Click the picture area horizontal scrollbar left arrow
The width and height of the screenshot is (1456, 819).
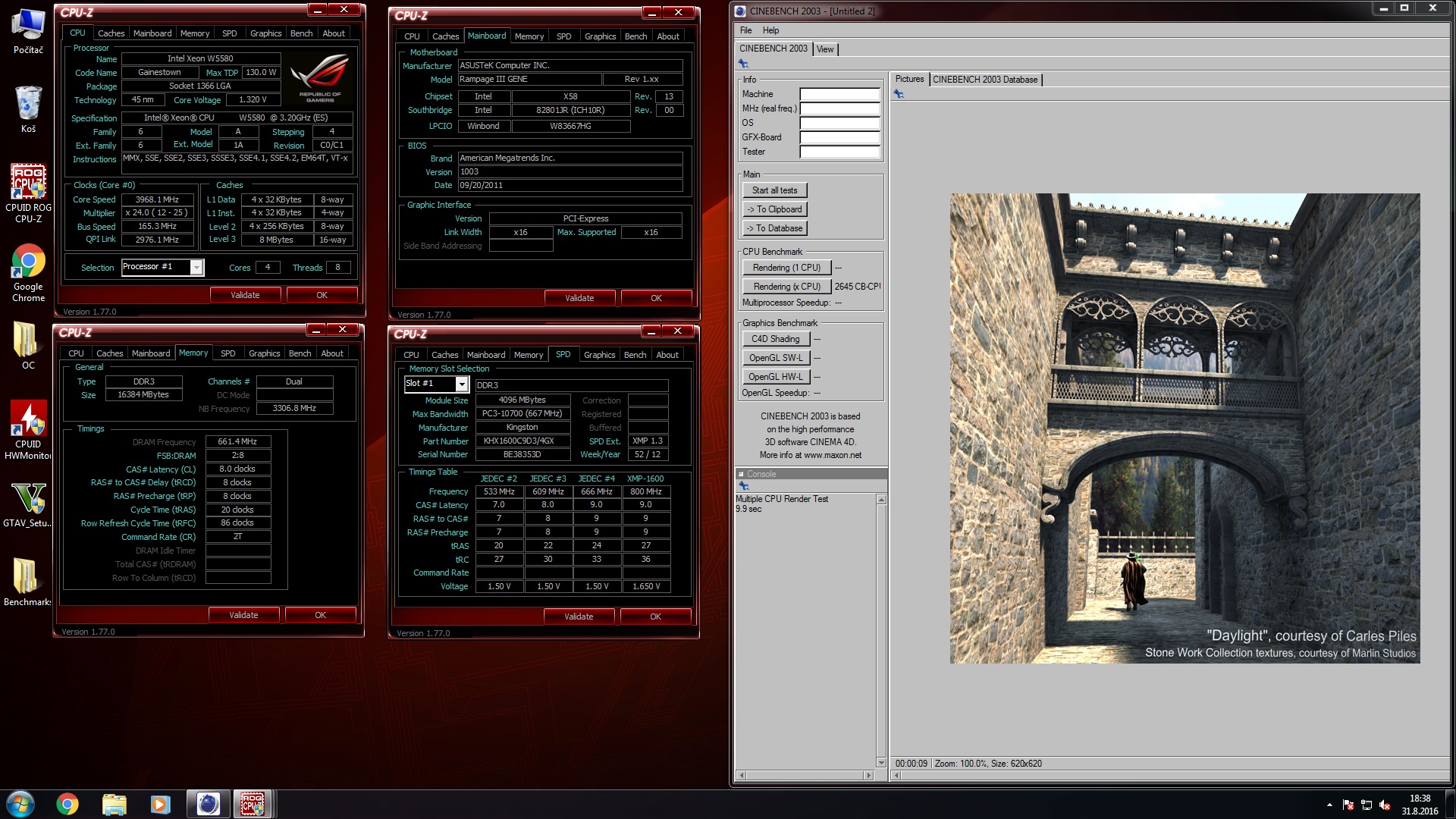coord(897,776)
